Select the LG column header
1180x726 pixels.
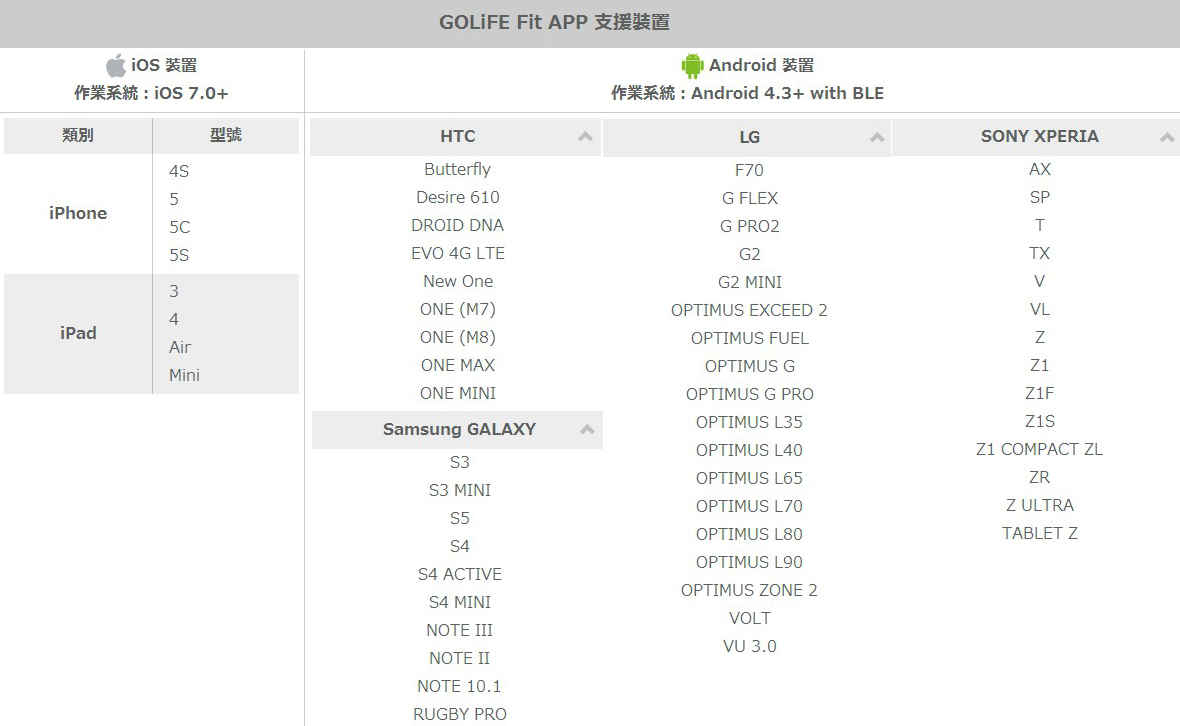coord(747,137)
